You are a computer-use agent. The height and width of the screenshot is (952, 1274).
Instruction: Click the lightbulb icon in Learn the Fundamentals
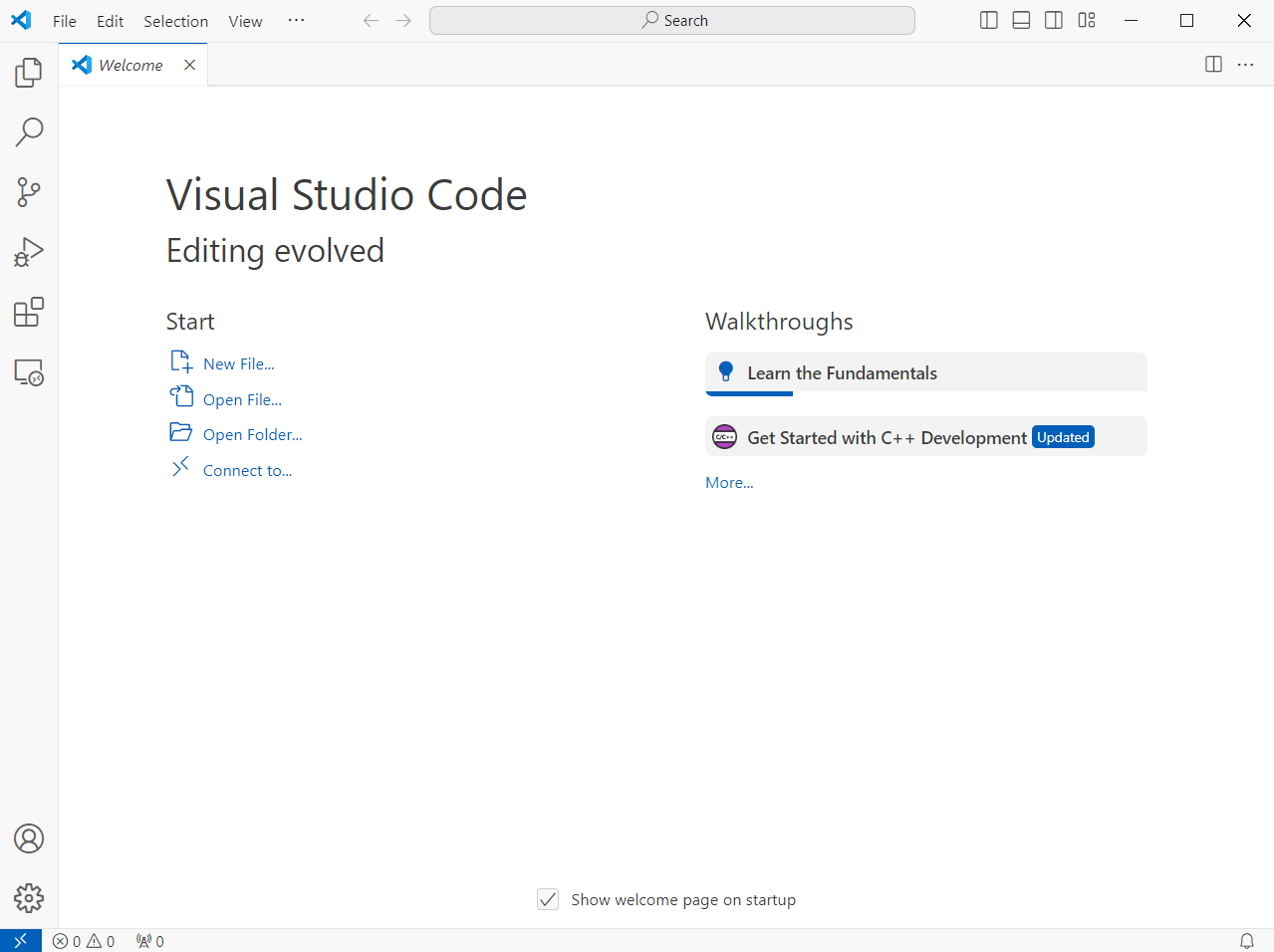[726, 372]
